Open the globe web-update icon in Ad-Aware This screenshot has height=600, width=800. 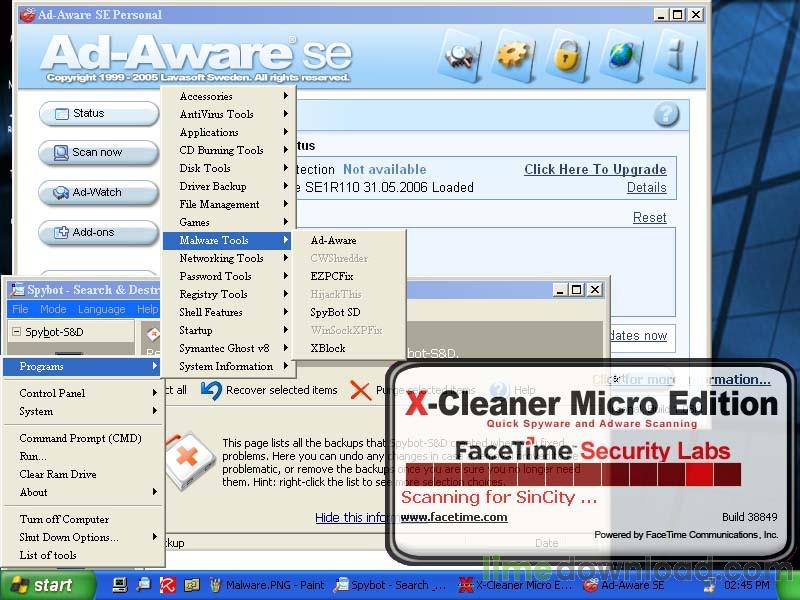[622, 57]
